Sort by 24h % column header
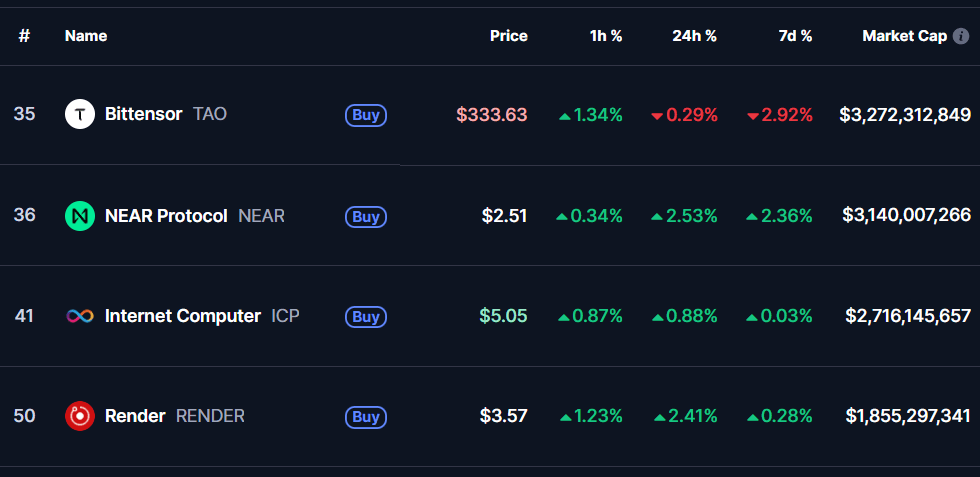980x477 pixels. (x=694, y=36)
